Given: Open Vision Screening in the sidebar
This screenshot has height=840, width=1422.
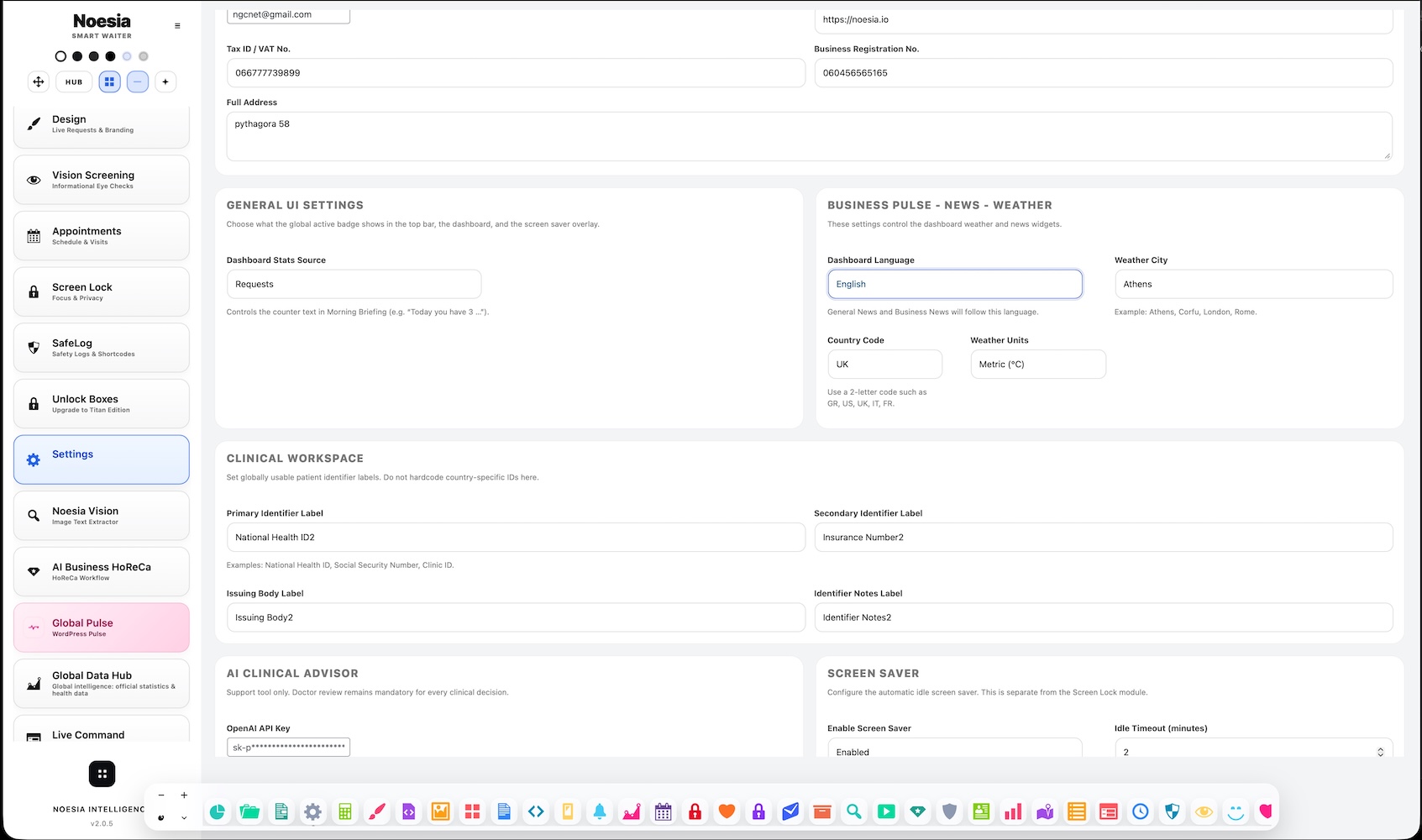Looking at the screenshot, I should click(x=102, y=180).
